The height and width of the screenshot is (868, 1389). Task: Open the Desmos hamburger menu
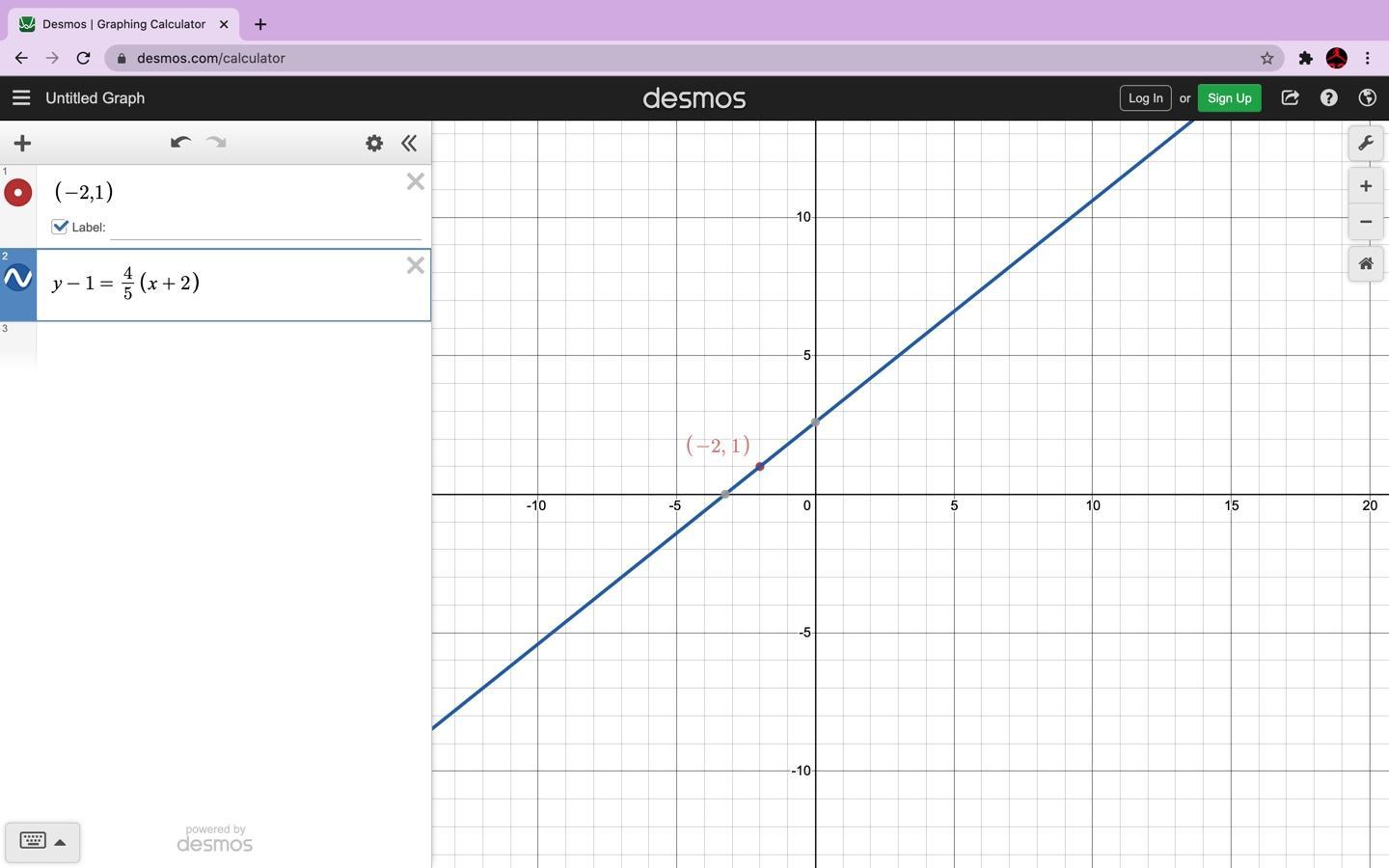click(x=21, y=98)
